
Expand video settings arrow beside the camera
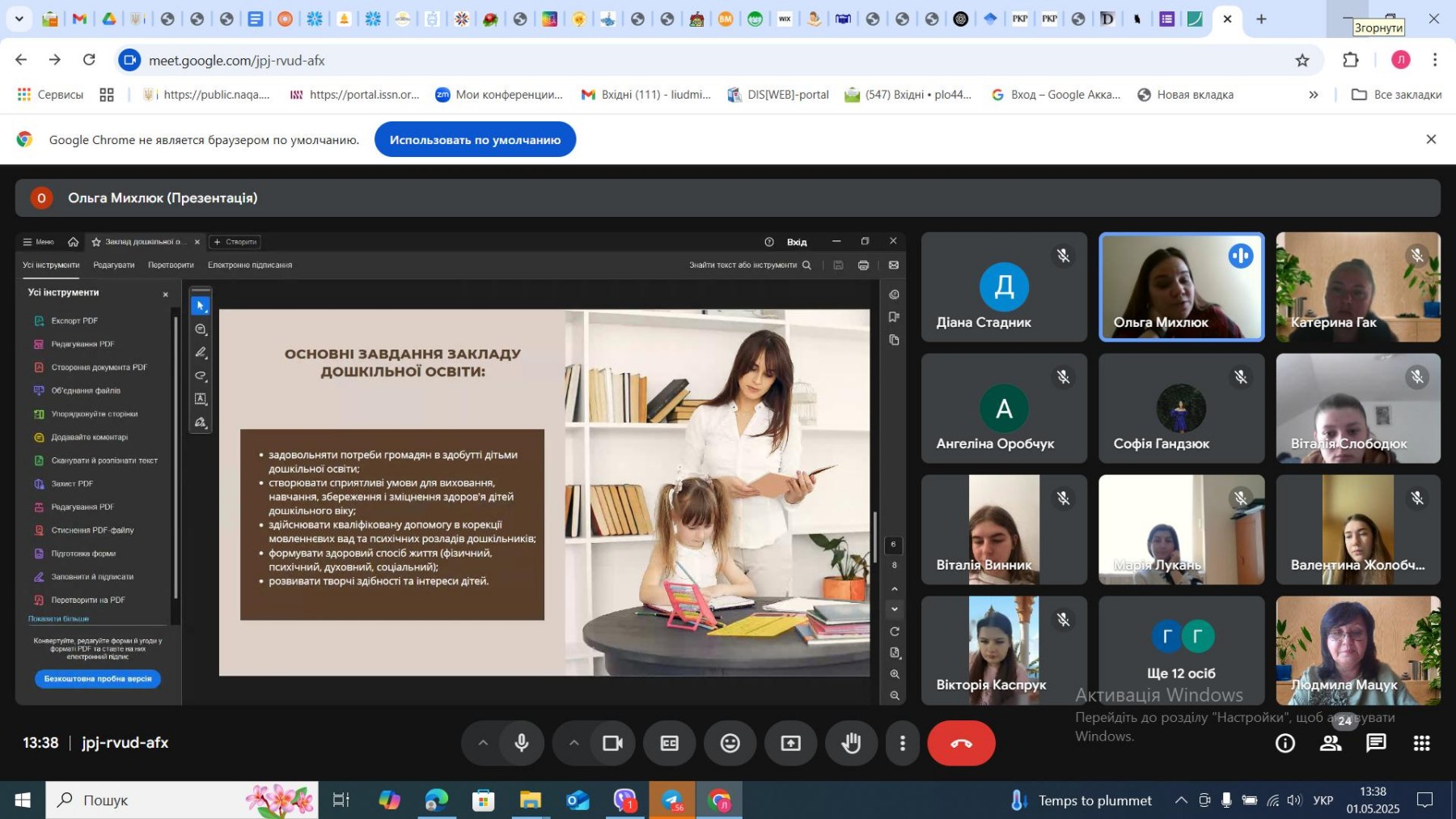574,743
